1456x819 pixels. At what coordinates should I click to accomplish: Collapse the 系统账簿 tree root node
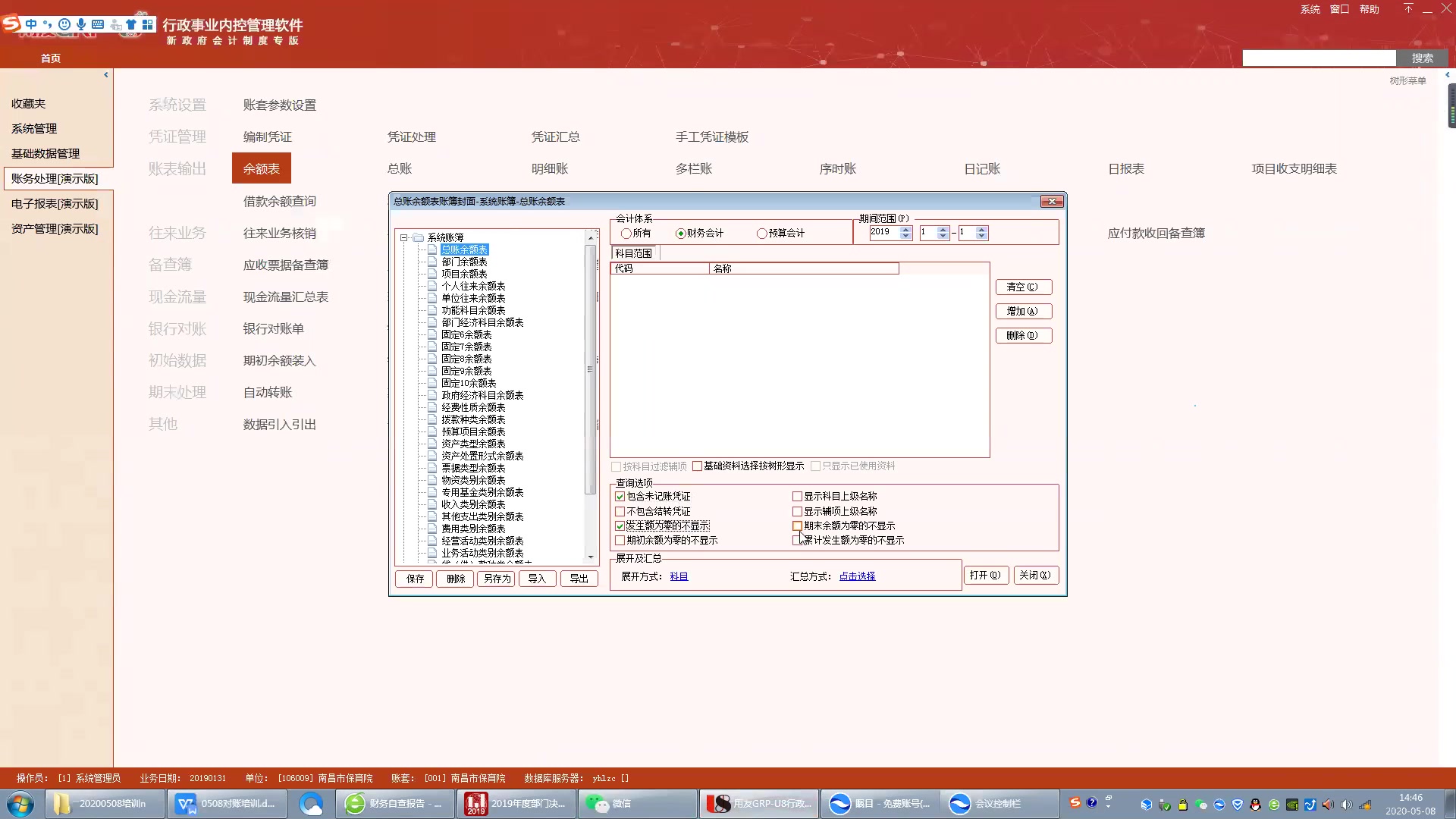click(404, 238)
